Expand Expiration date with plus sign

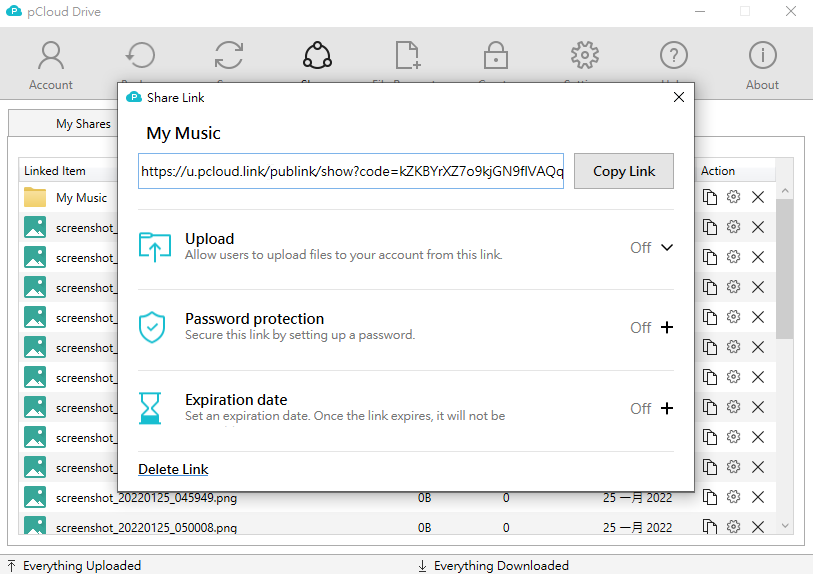[667, 408]
